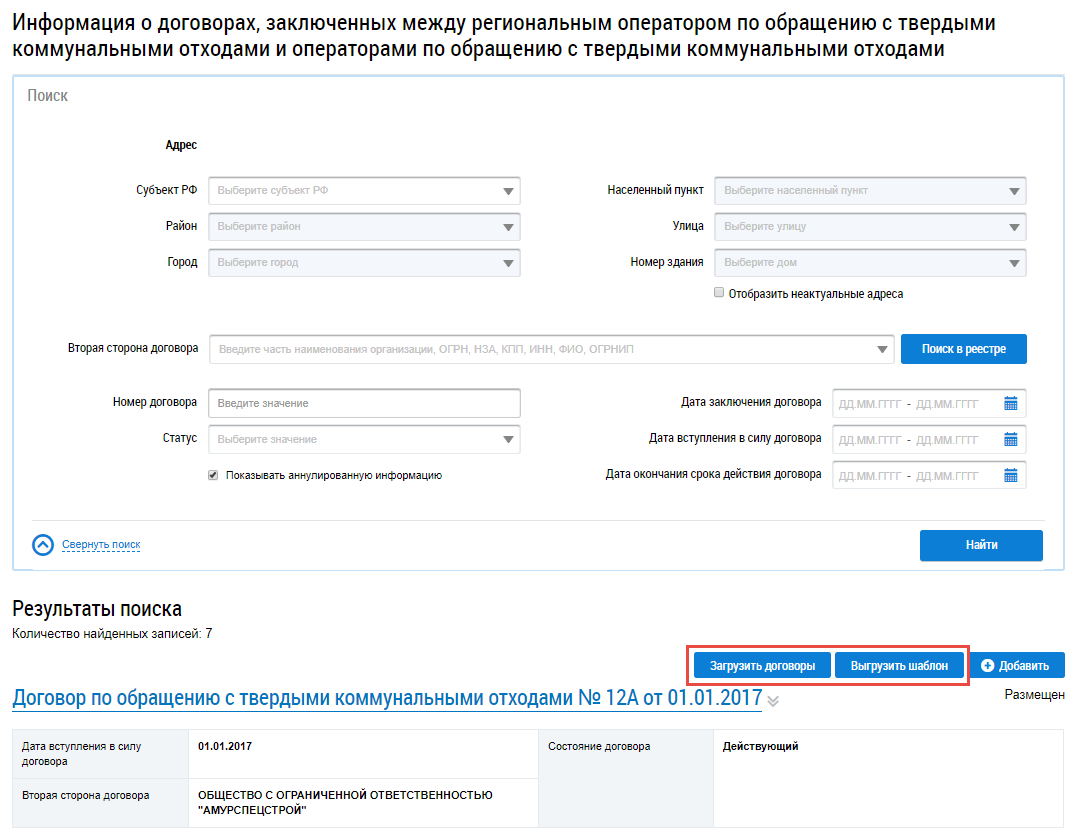1084x836 pixels.
Task: Click the 'Найти' search button
Action: point(981,545)
